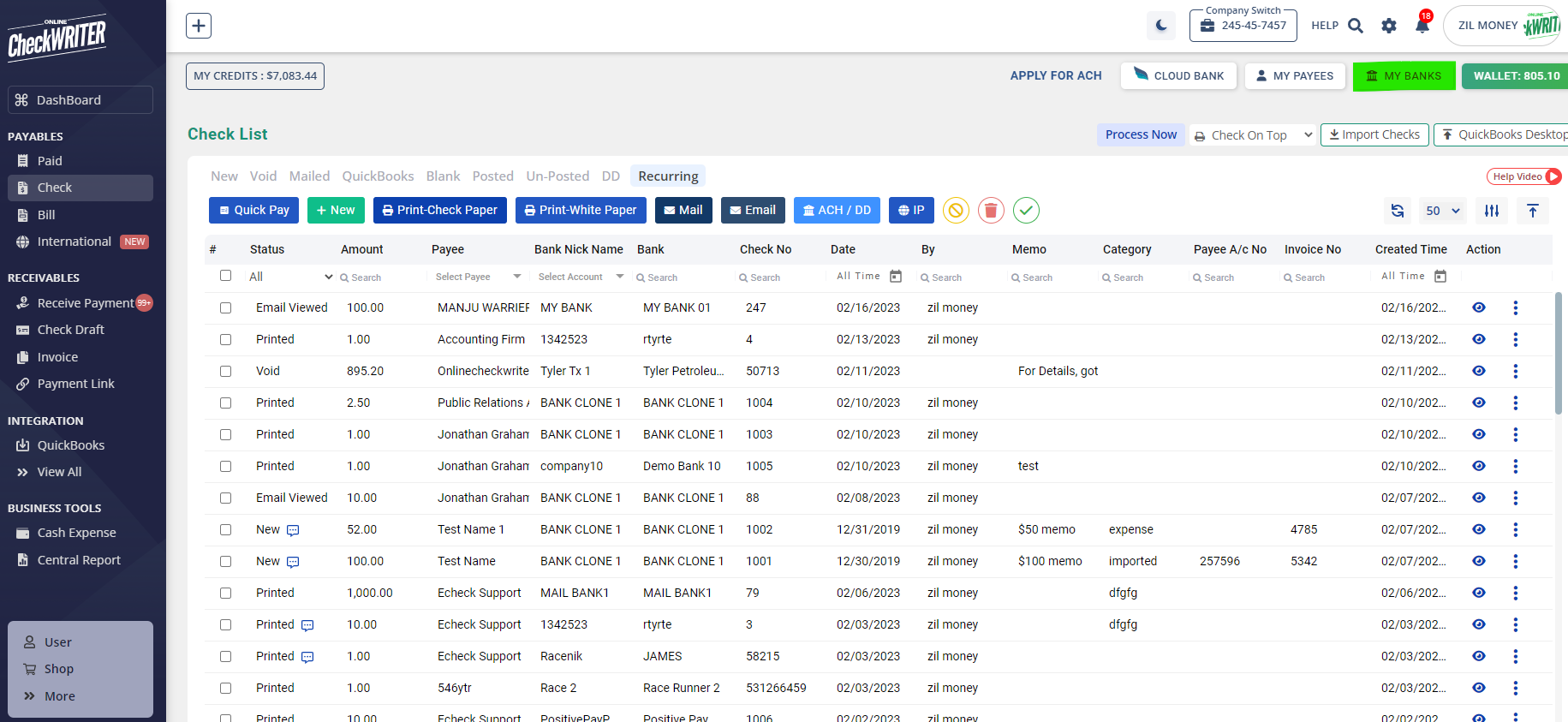The height and width of the screenshot is (722, 1568).
Task: Tick the select-all header checkbox
Action: coord(225,276)
